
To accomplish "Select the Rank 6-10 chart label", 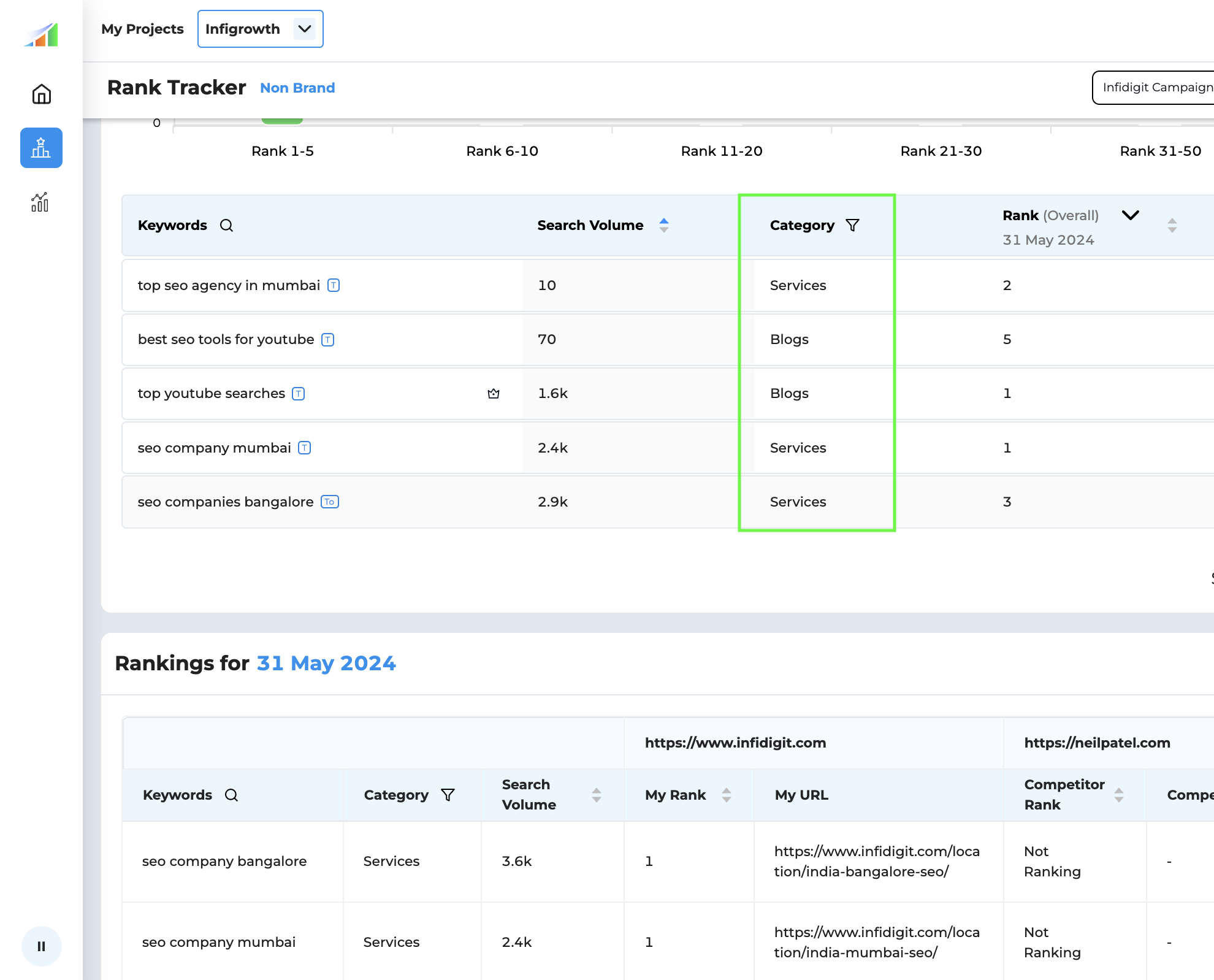I will tap(502, 151).
